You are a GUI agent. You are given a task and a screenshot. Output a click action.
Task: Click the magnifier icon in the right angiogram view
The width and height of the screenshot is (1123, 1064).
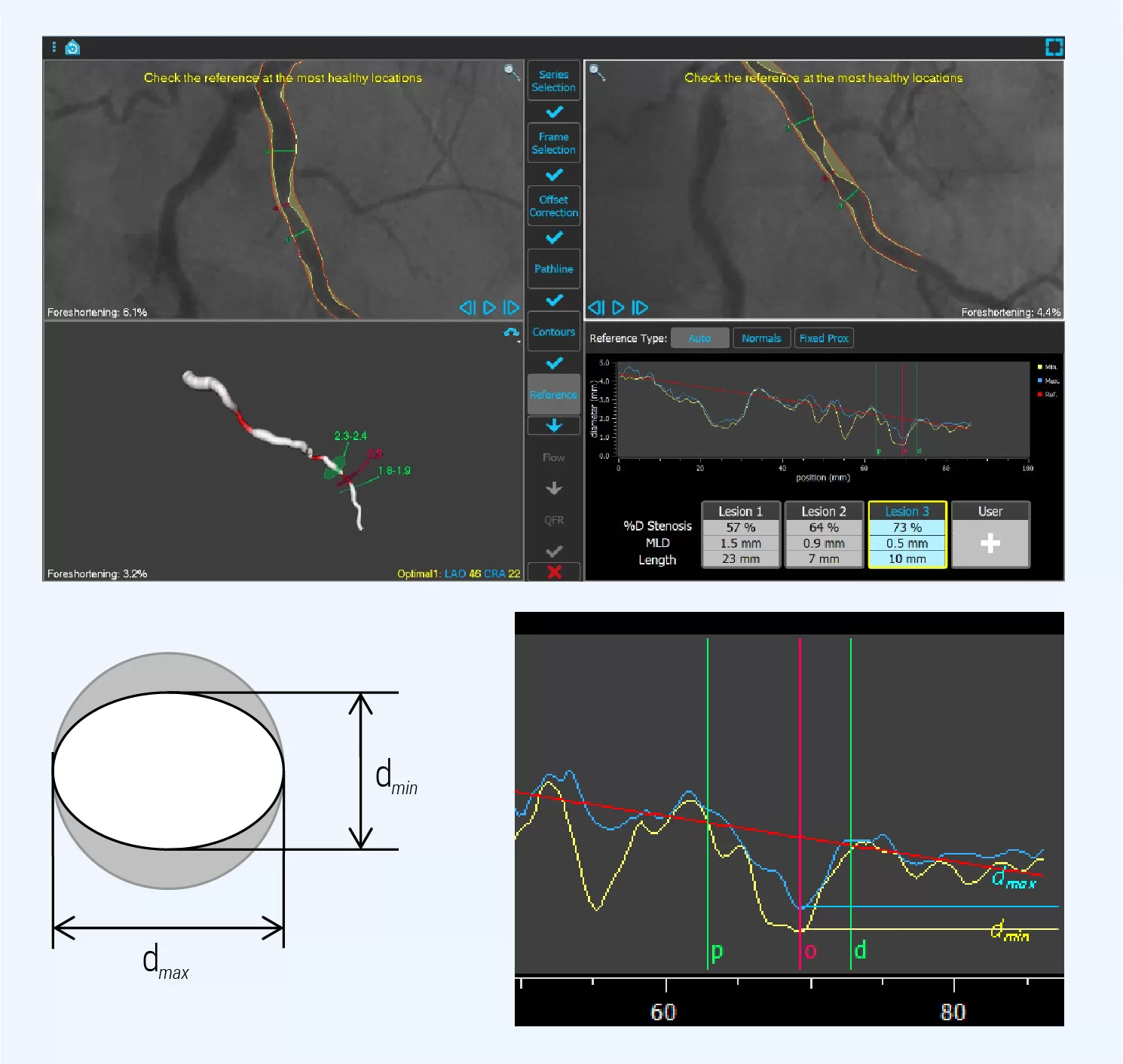click(597, 72)
